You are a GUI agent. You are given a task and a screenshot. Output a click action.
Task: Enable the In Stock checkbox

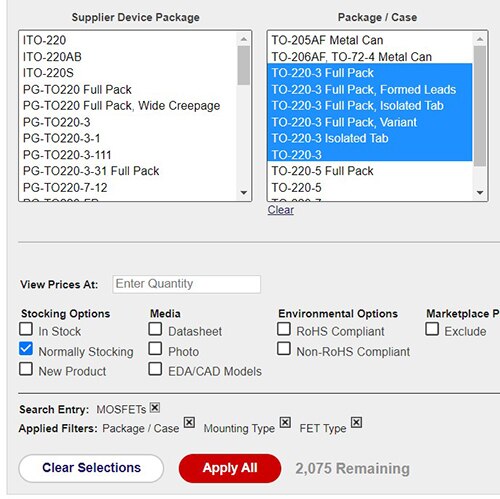(26, 329)
